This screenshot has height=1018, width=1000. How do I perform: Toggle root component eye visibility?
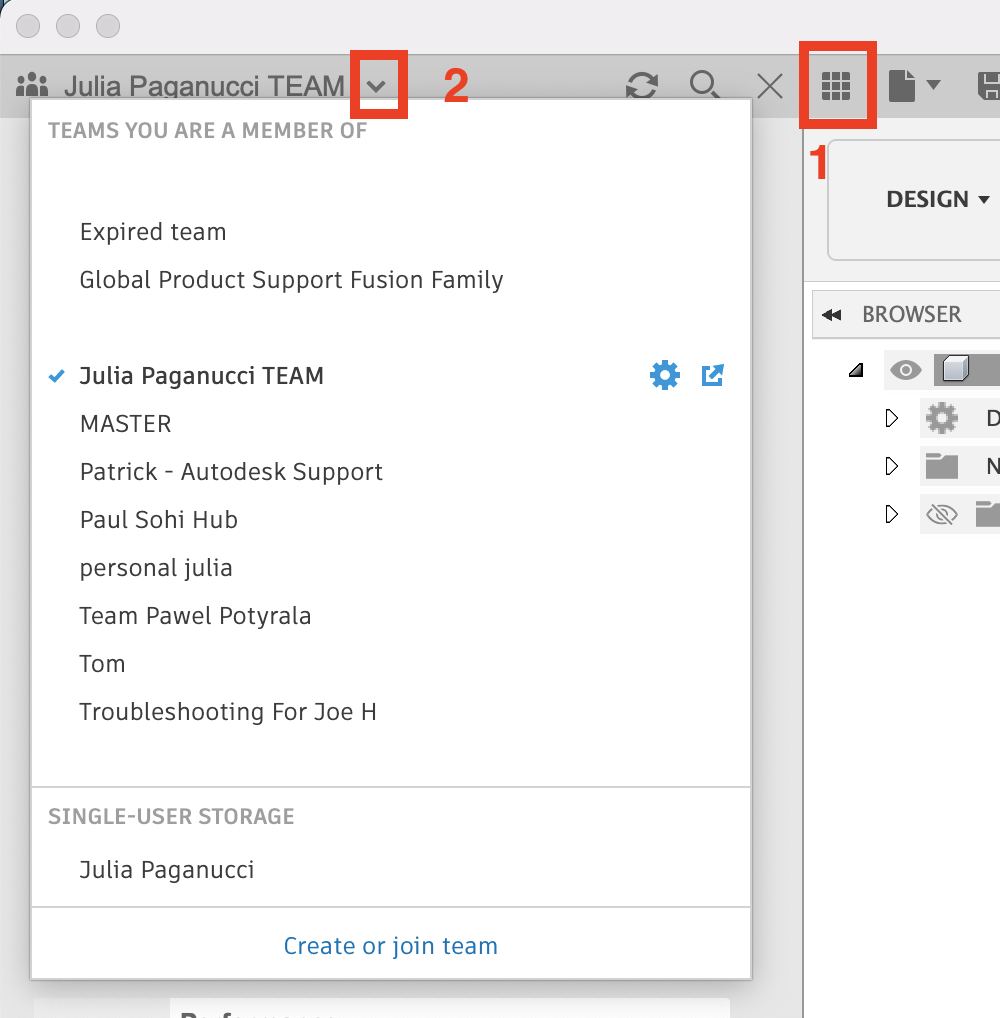coord(906,371)
